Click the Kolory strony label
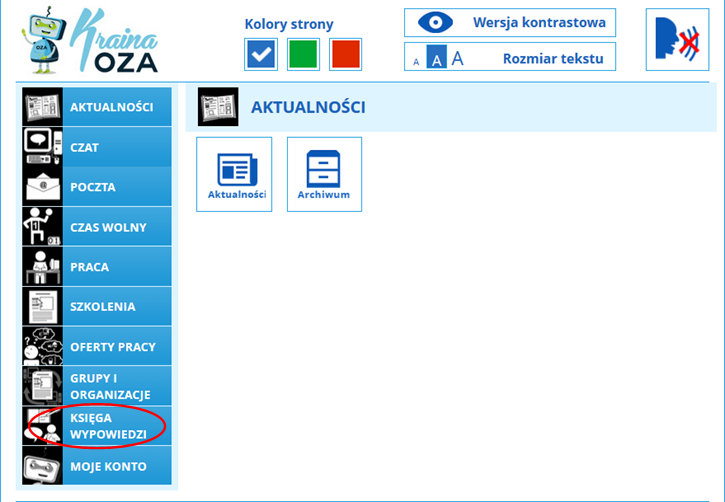 point(289,24)
